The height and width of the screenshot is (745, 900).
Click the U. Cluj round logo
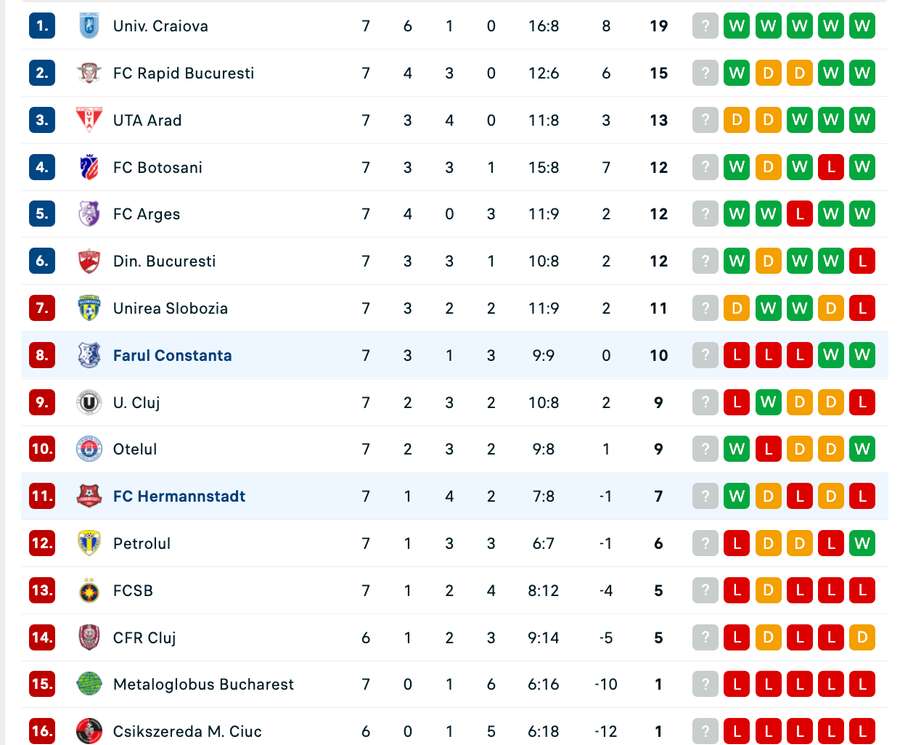click(x=89, y=402)
